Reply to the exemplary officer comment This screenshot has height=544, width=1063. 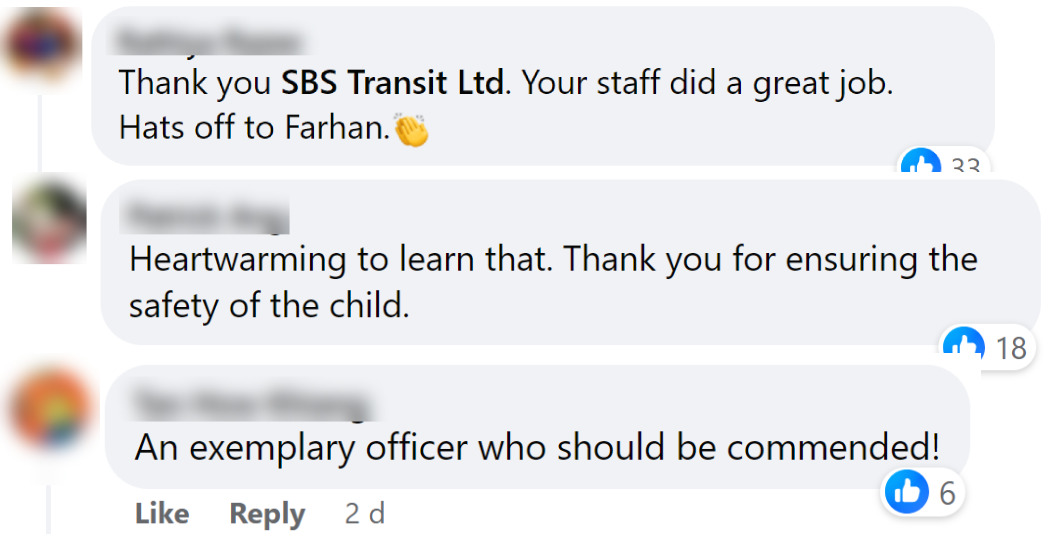tap(267, 514)
